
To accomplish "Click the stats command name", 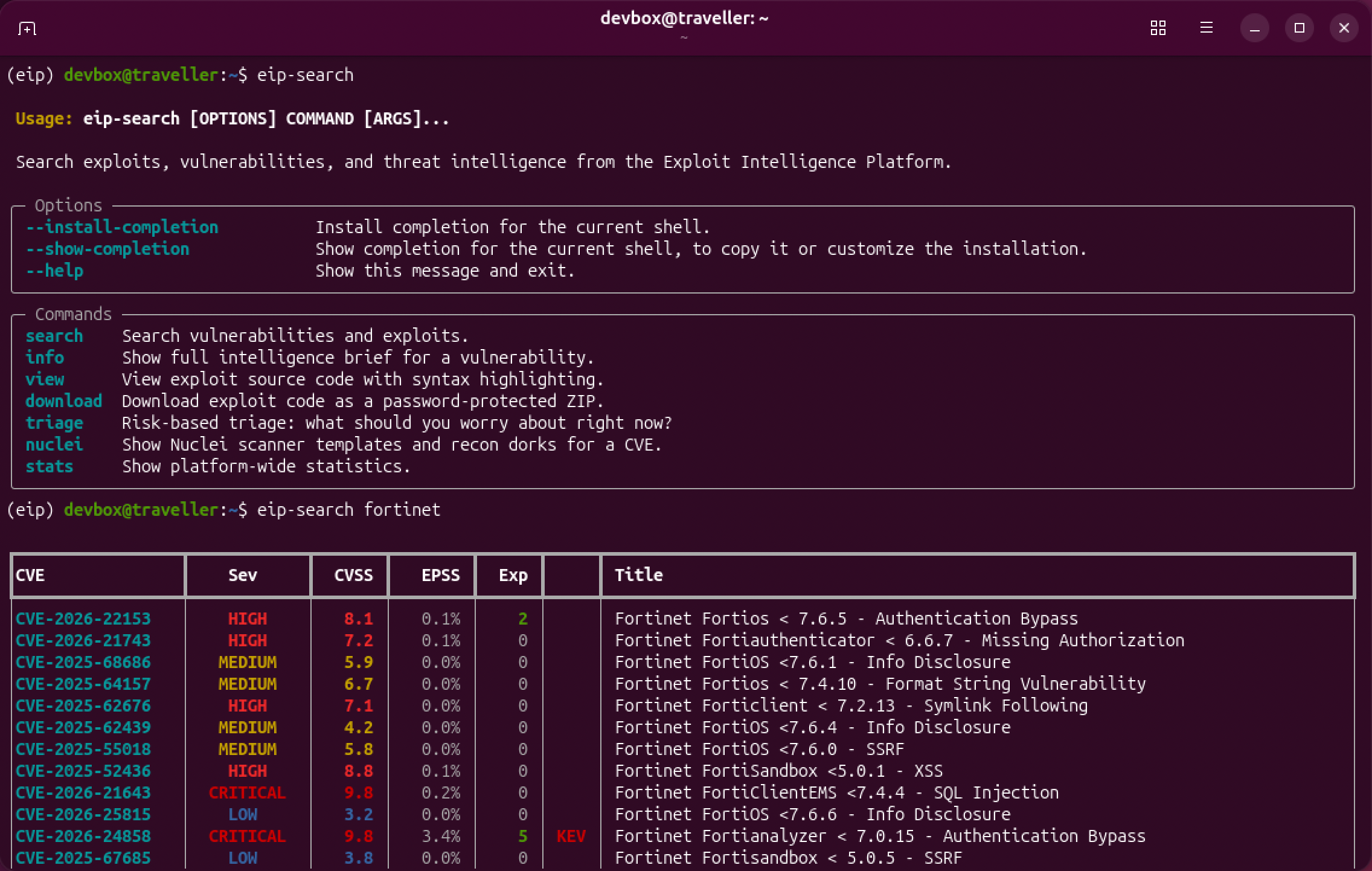I will click(x=50, y=466).
